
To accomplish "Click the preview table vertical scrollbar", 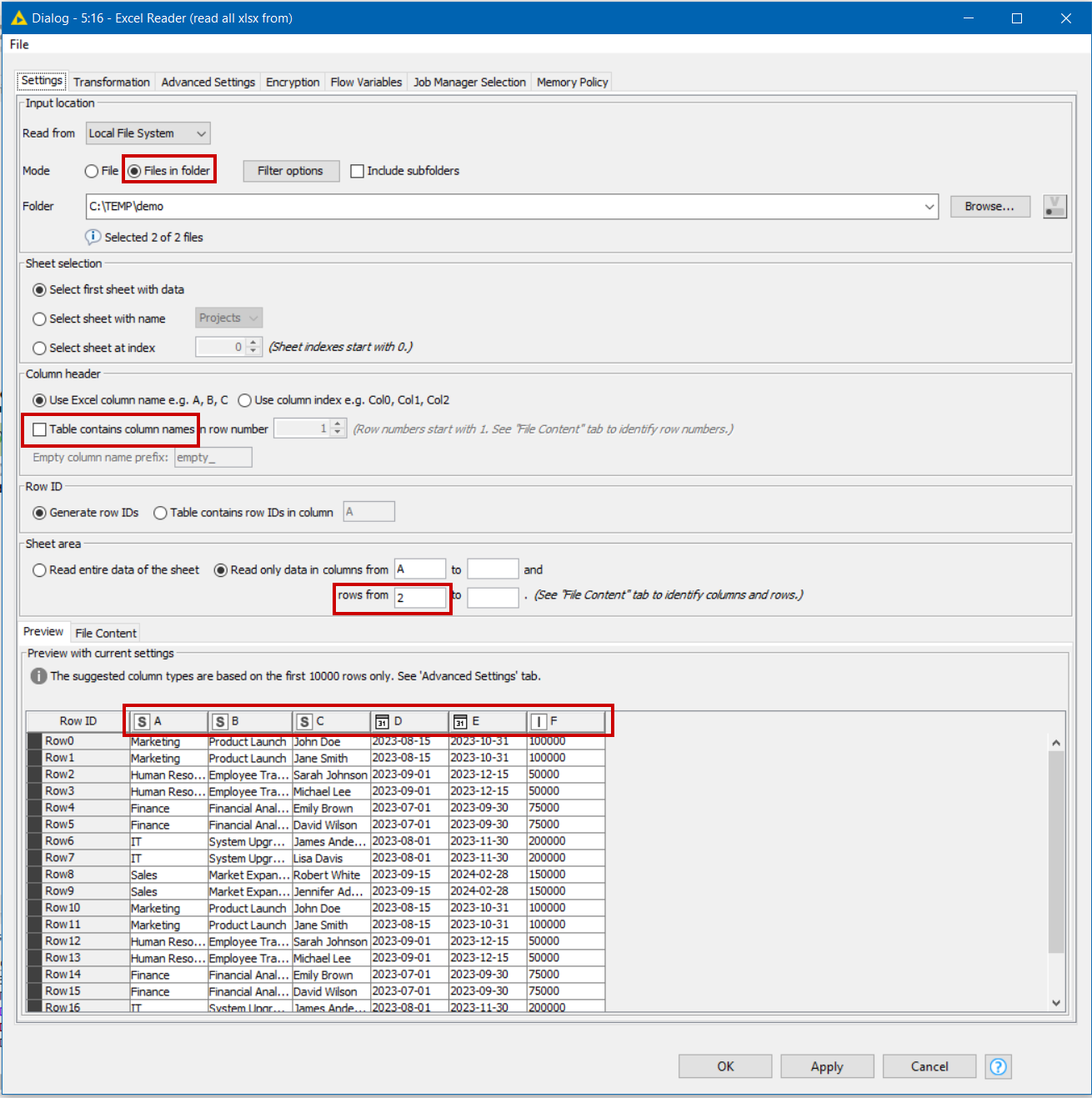I will pos(1055,850).
